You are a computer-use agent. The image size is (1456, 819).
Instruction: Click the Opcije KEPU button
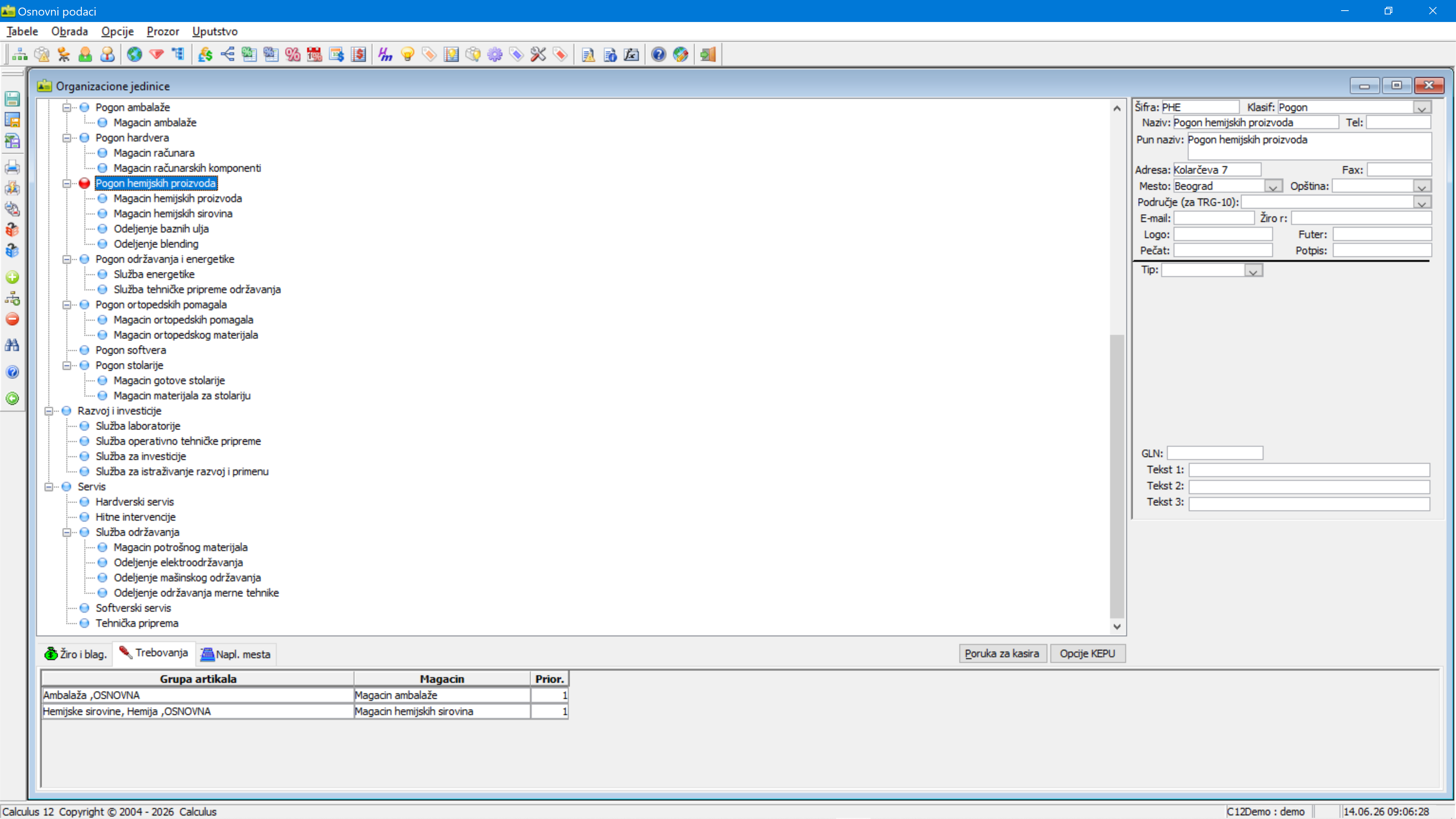pyautogui.click(x=1087, y=653)
